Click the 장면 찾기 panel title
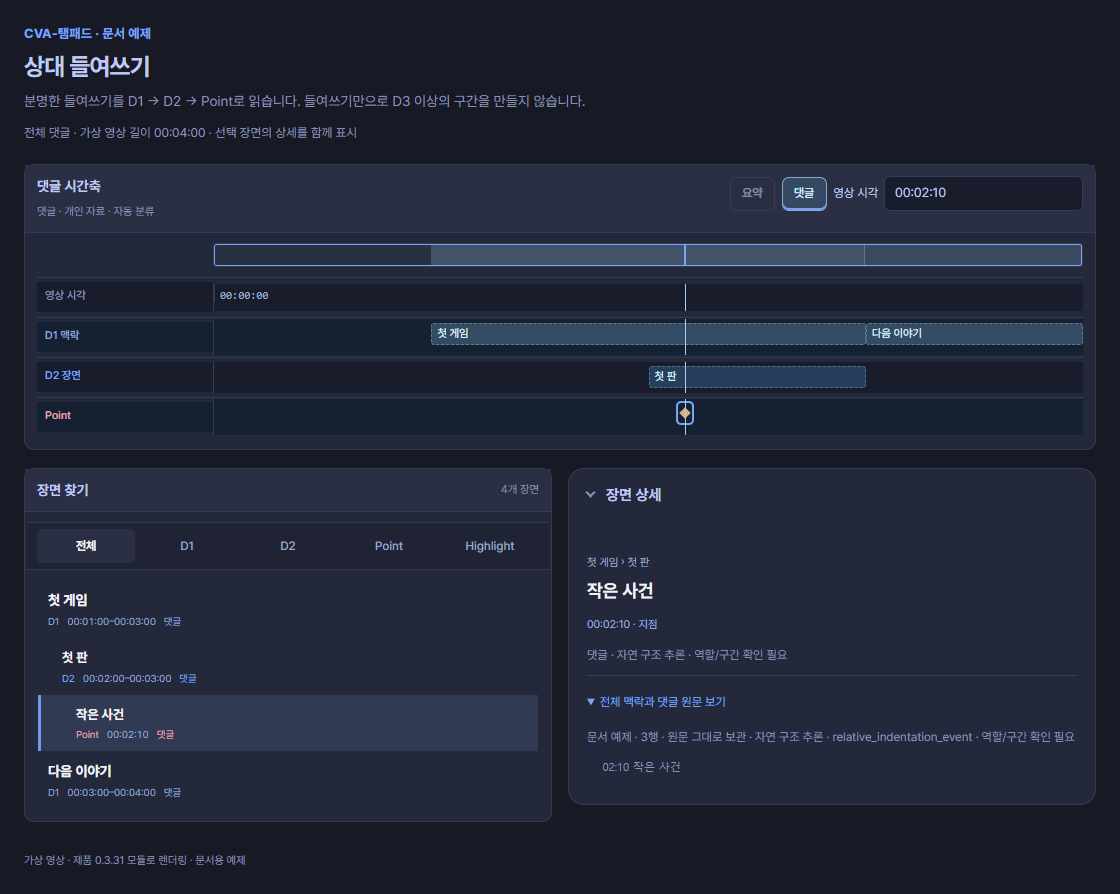This screenshot has width=1120, height=894. point(63,490)
